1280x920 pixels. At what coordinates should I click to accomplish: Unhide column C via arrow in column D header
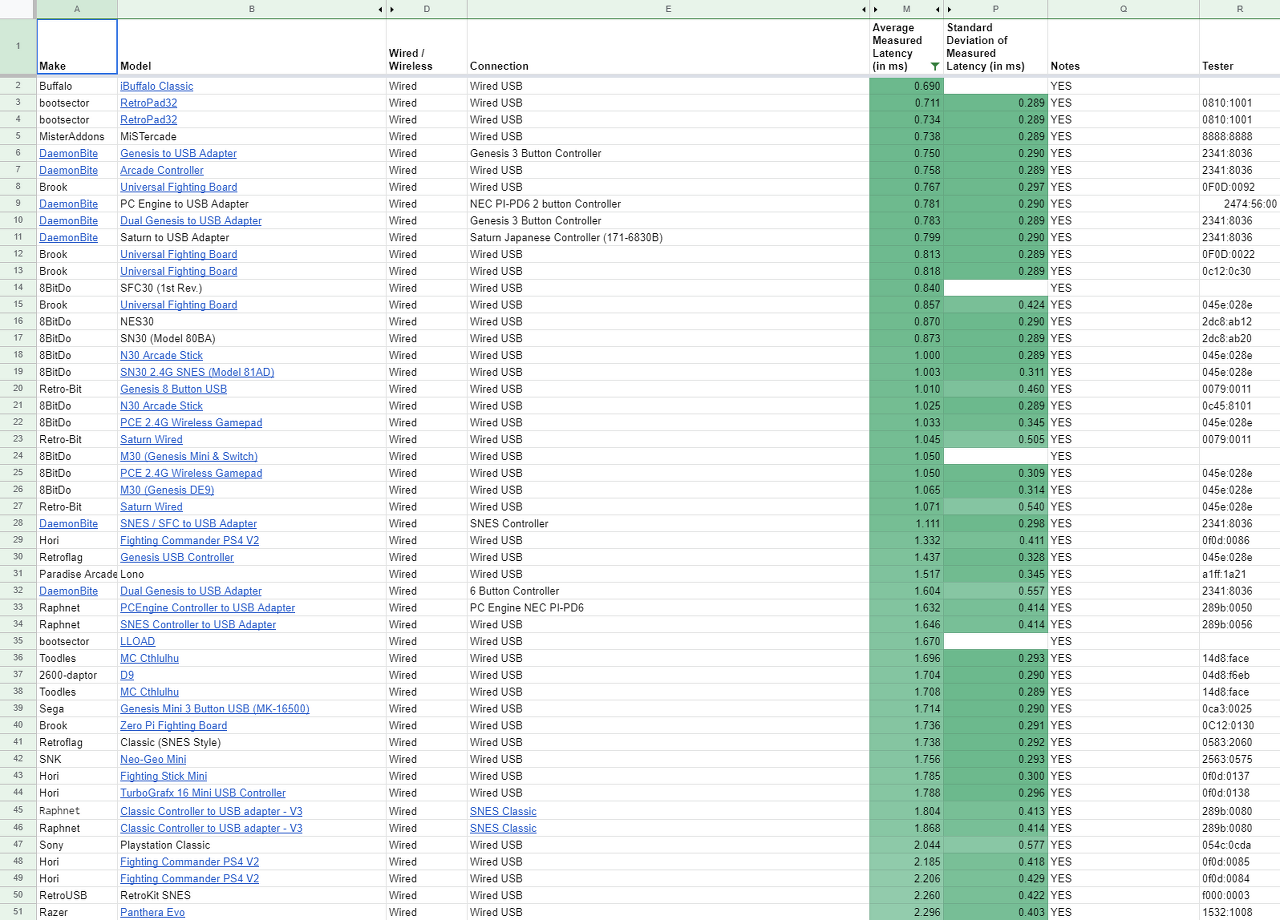(392, 9)
